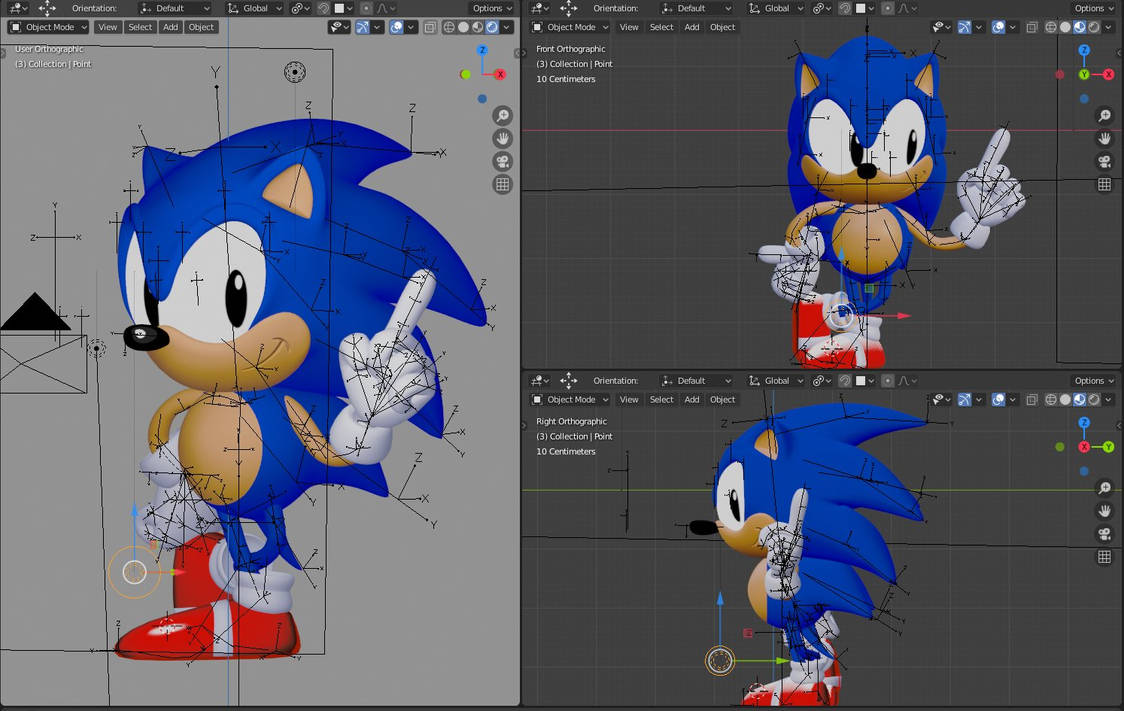Toggle Show Overlays in User Orthographic viewport
Viewport: 1124px width, 711px height.
click(396, 27)
